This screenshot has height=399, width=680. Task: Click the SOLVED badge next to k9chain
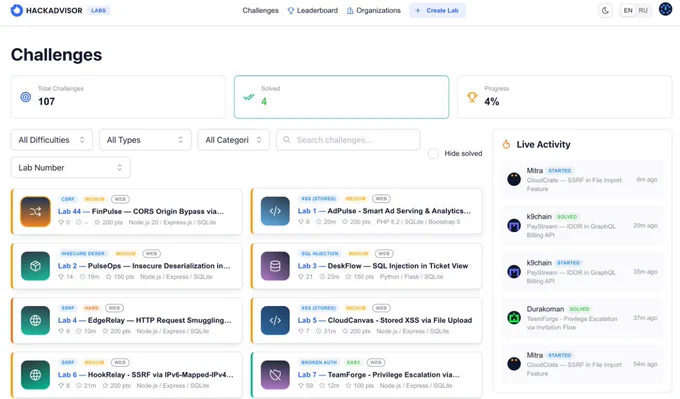coord(567,216)
